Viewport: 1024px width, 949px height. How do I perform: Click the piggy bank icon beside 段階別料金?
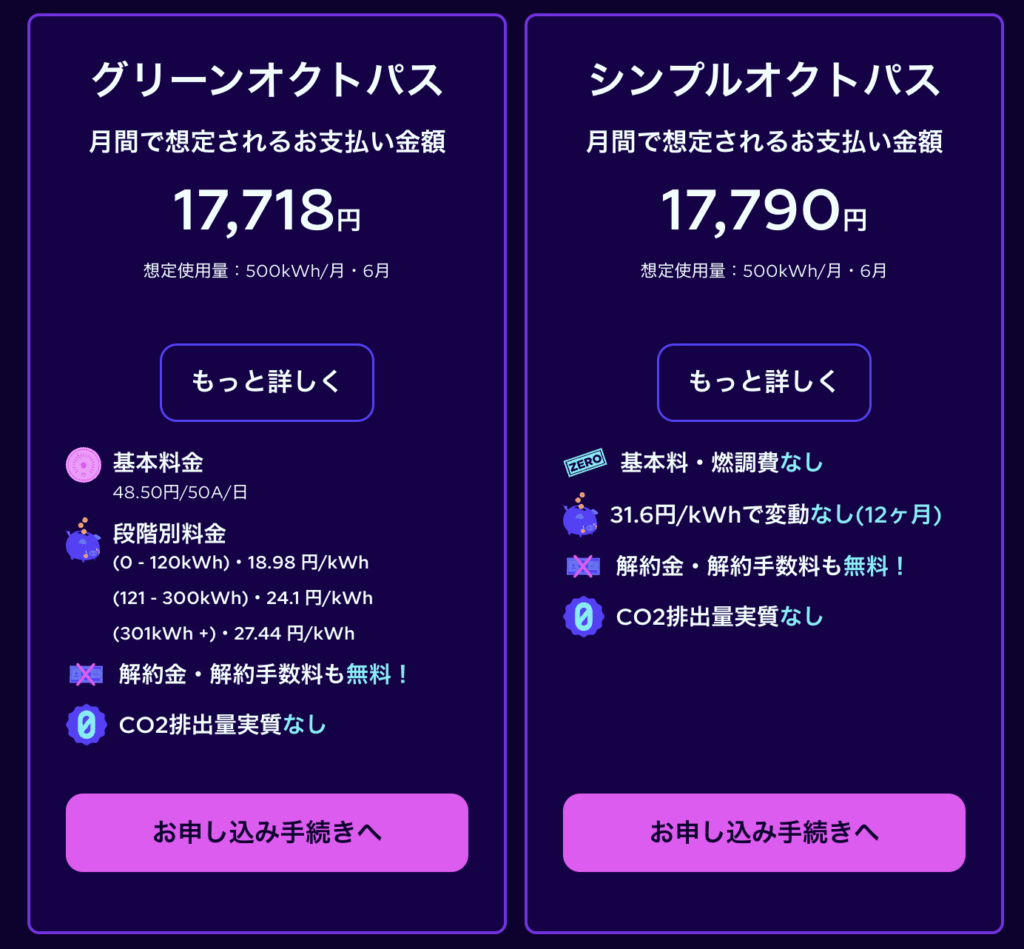[x=84, y=540]
